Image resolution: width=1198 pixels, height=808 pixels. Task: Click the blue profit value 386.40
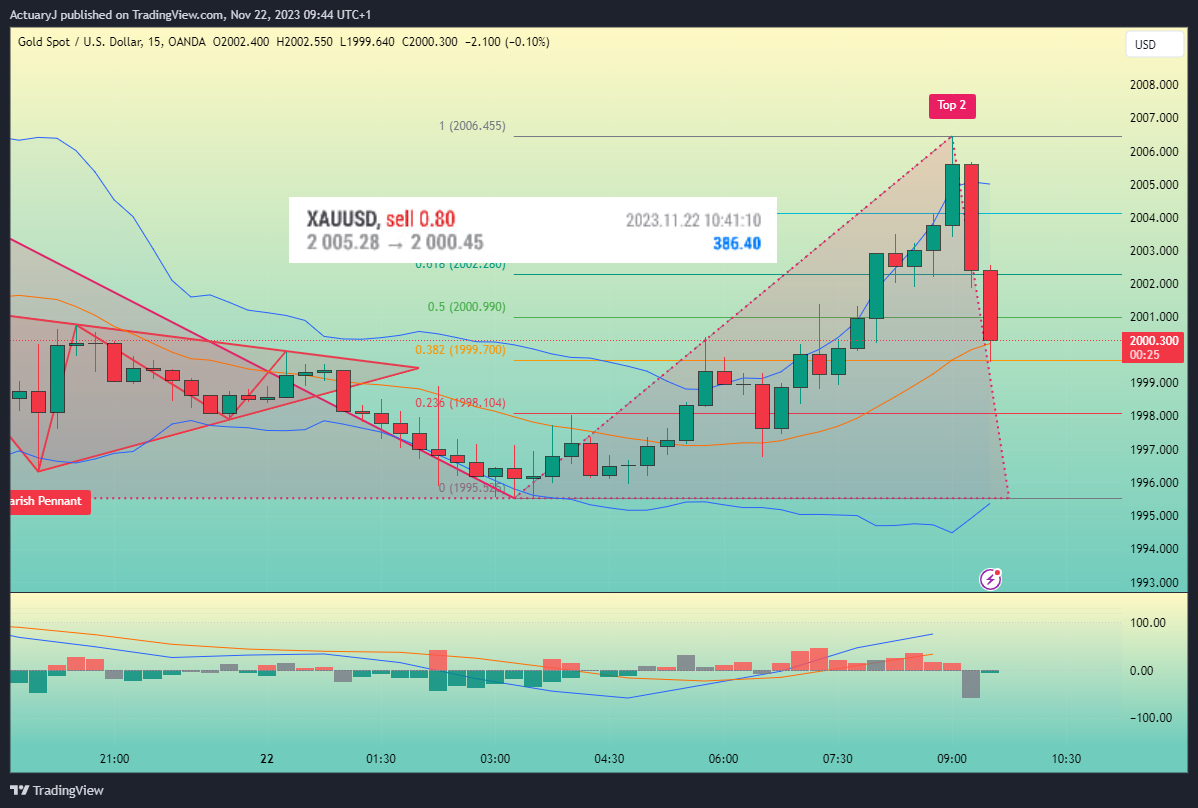pos(737,244)
